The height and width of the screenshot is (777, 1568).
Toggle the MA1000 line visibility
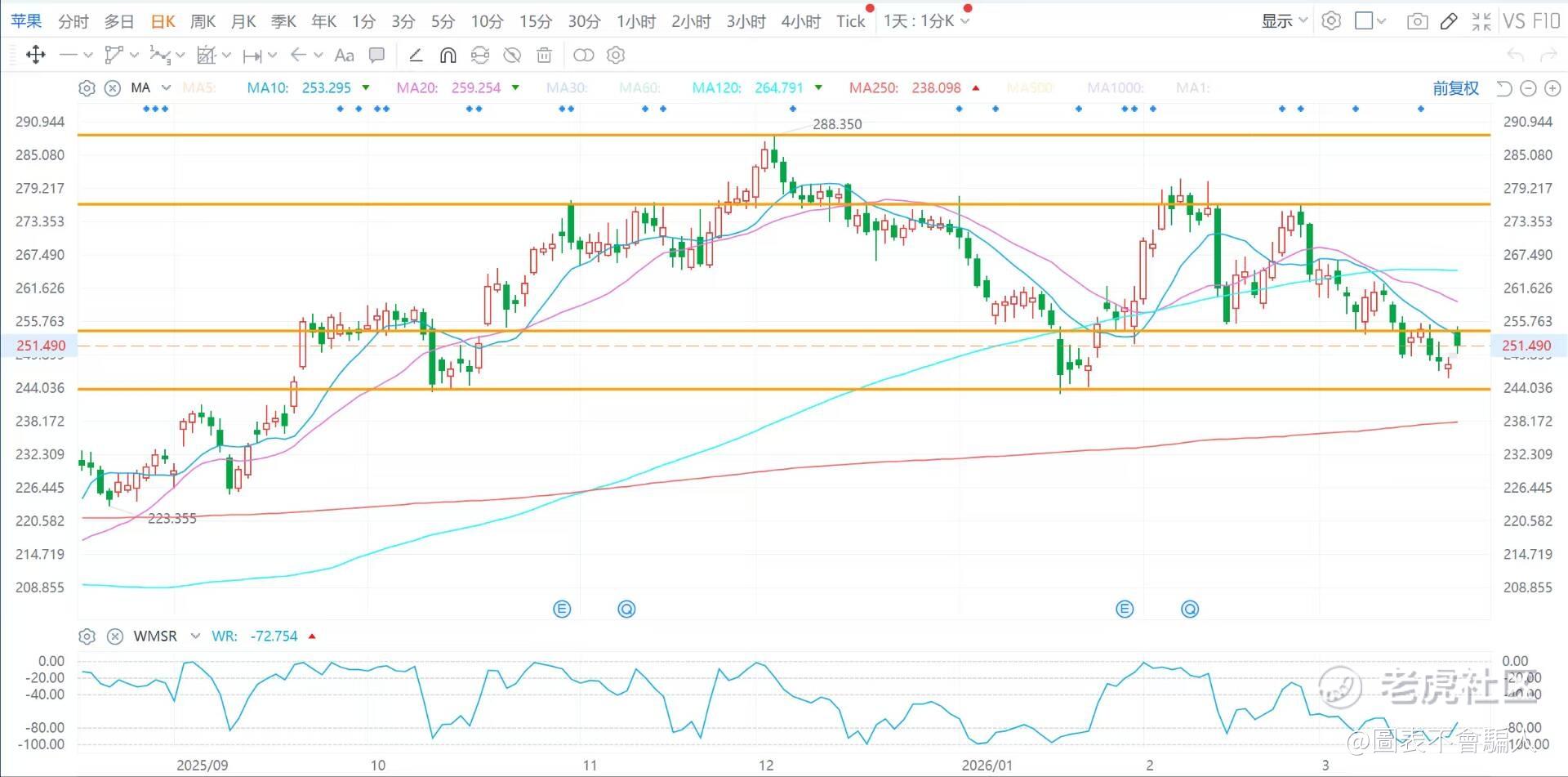(x=1116, y=87)
